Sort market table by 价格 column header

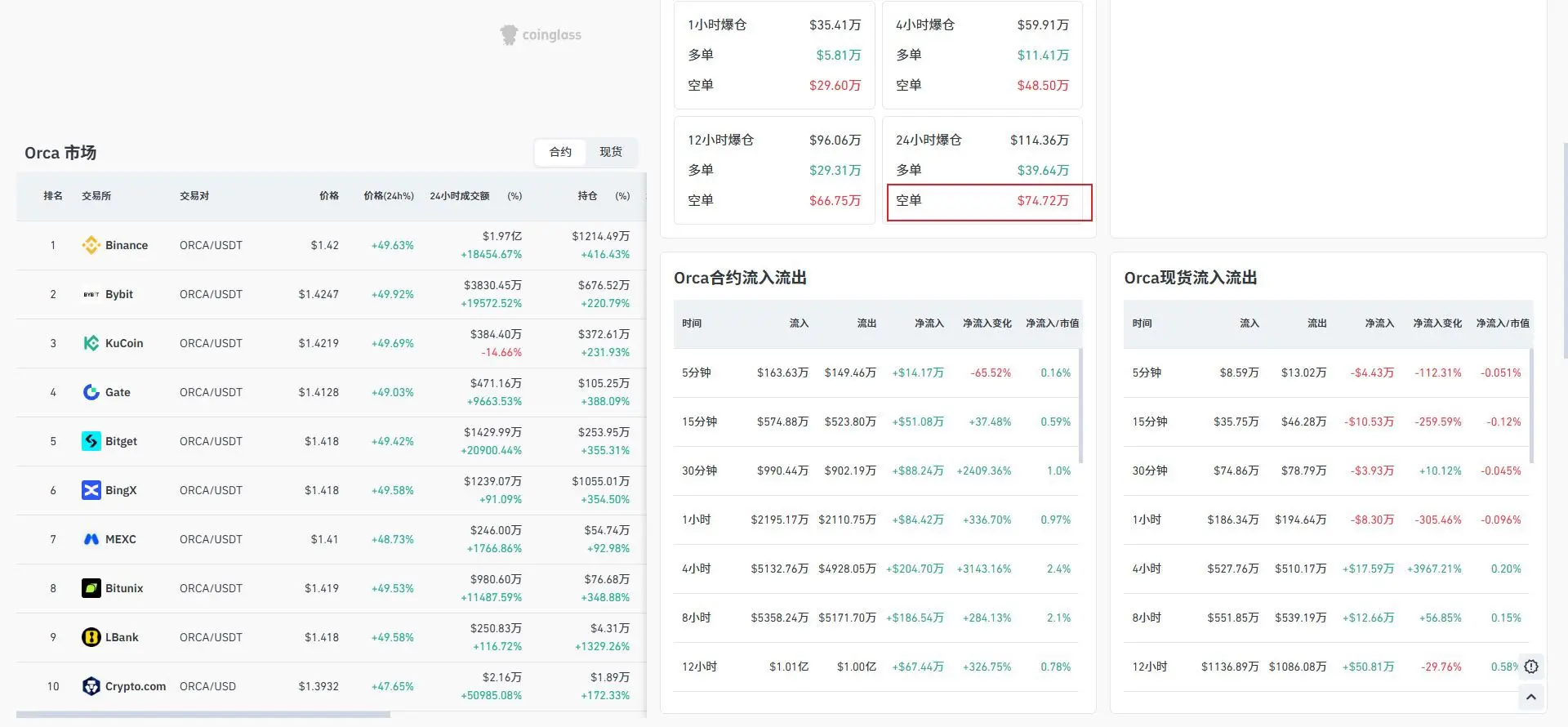pyautogui.click(x=329, y=196)
